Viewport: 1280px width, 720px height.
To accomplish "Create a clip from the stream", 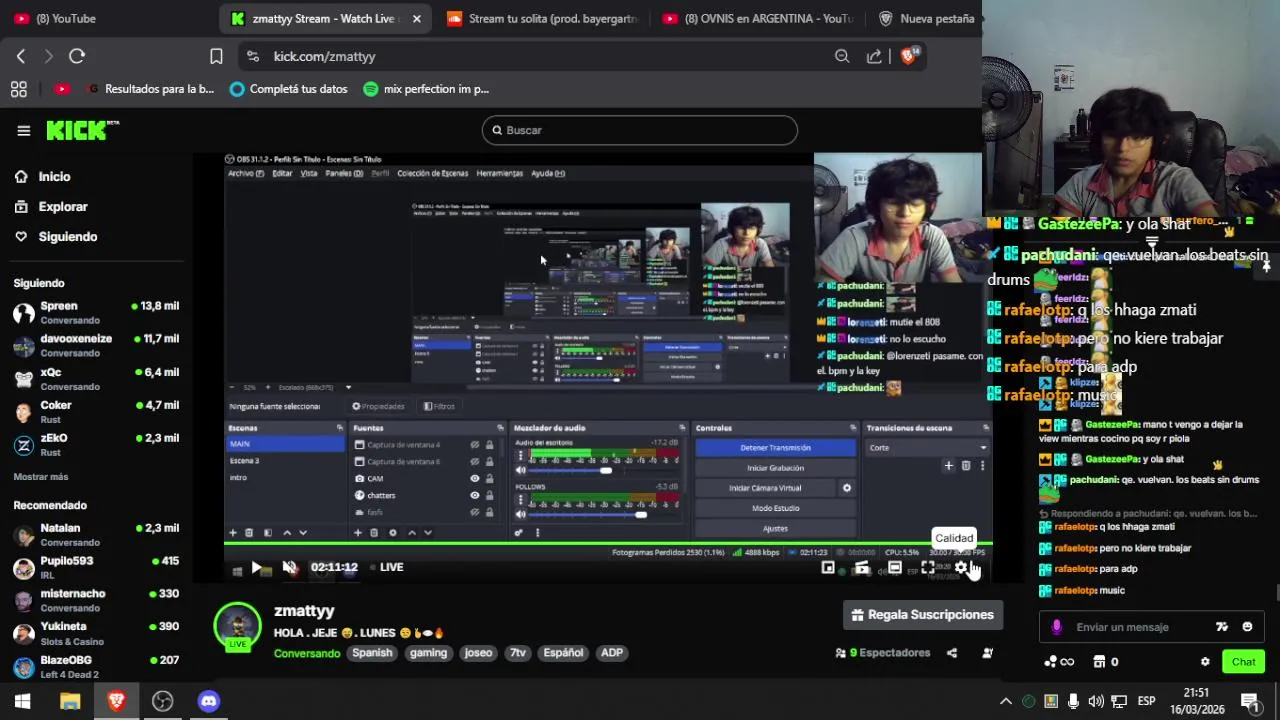I will click(862, 568).
